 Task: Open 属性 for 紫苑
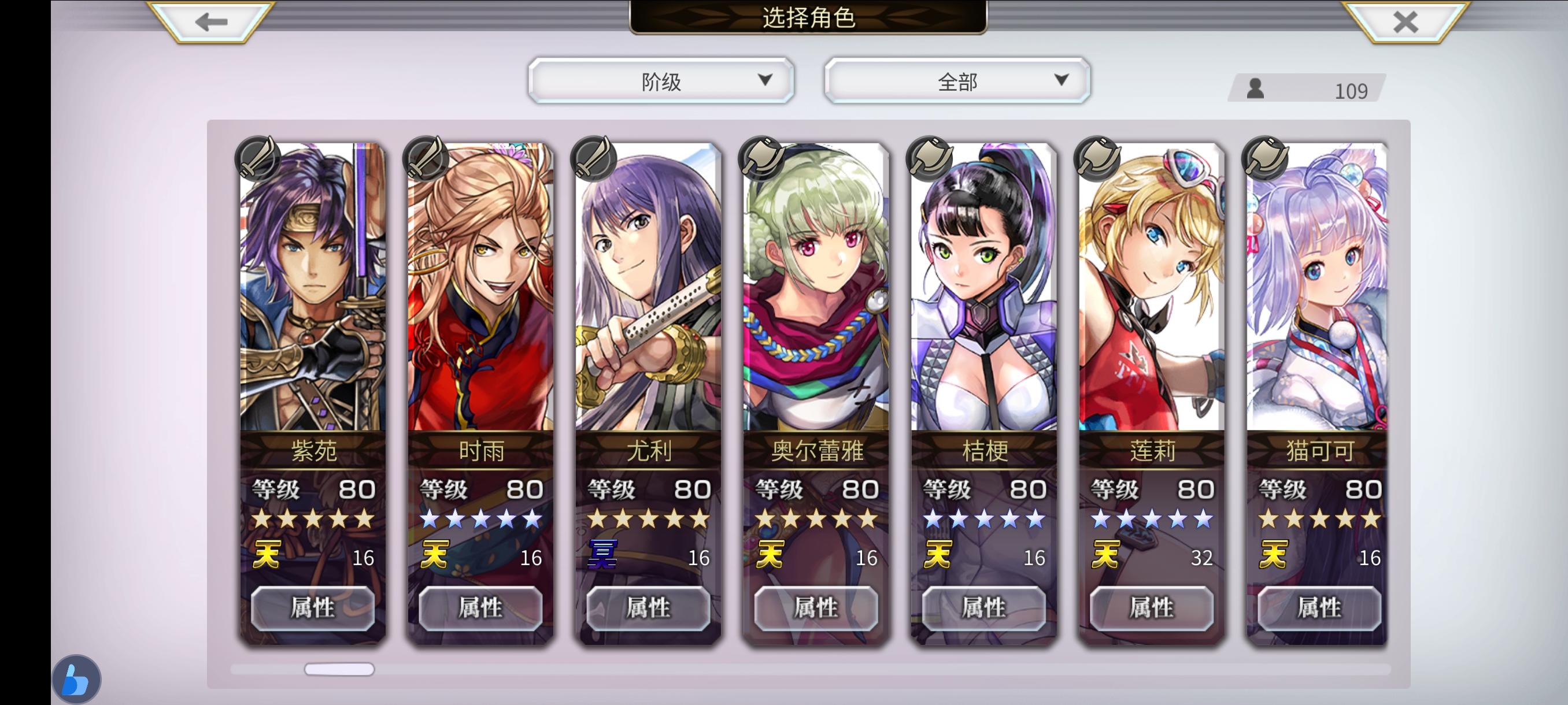313,608
